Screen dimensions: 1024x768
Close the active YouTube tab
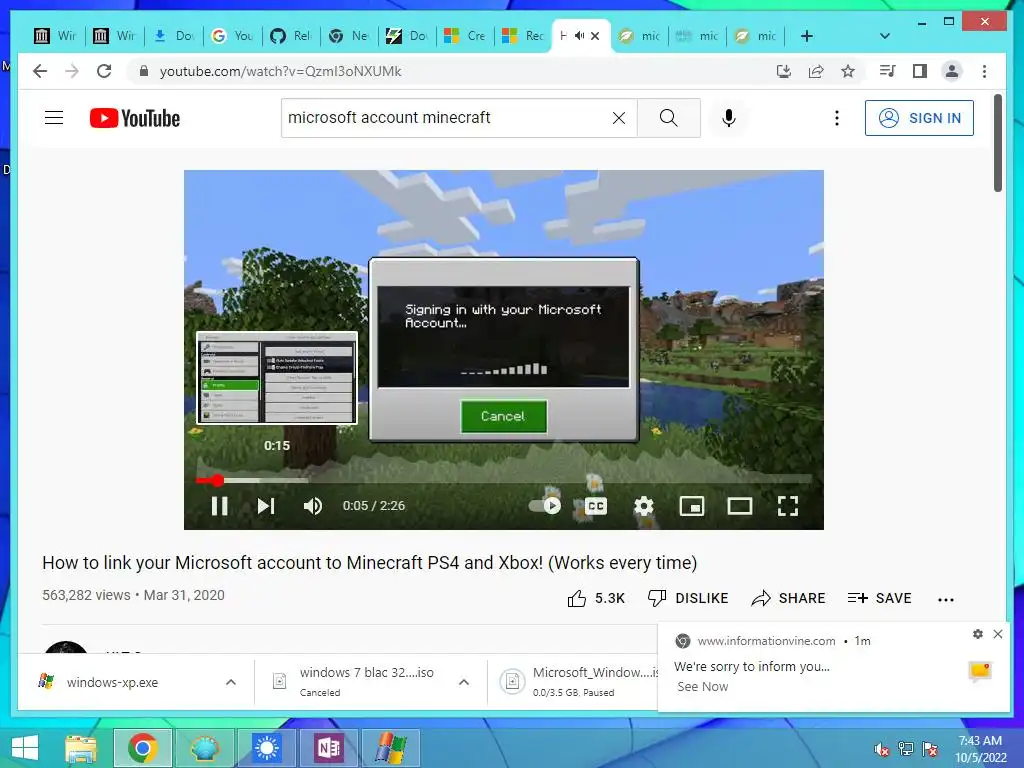pyautogui.click(x=595, y=36)
